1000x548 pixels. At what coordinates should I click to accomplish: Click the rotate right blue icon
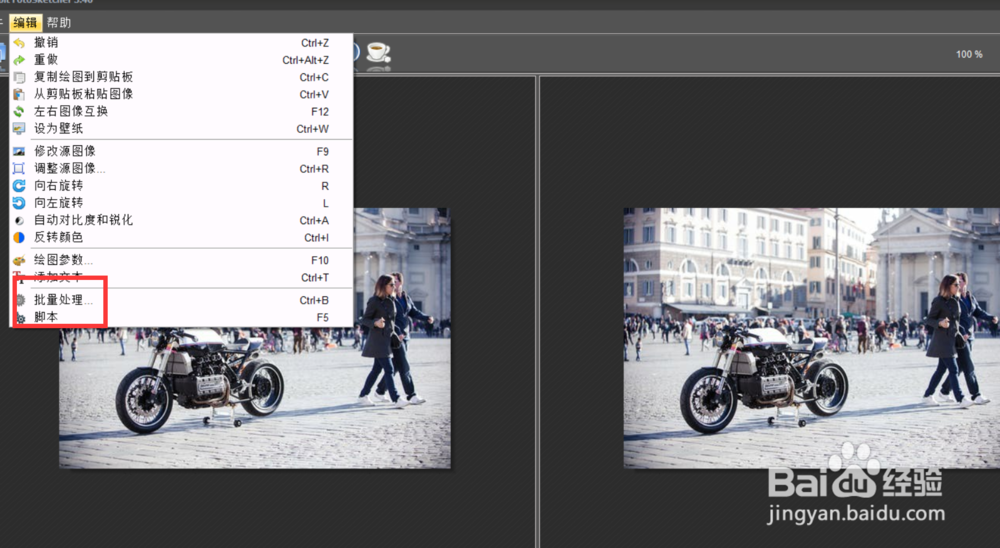[x=19, y=186]
